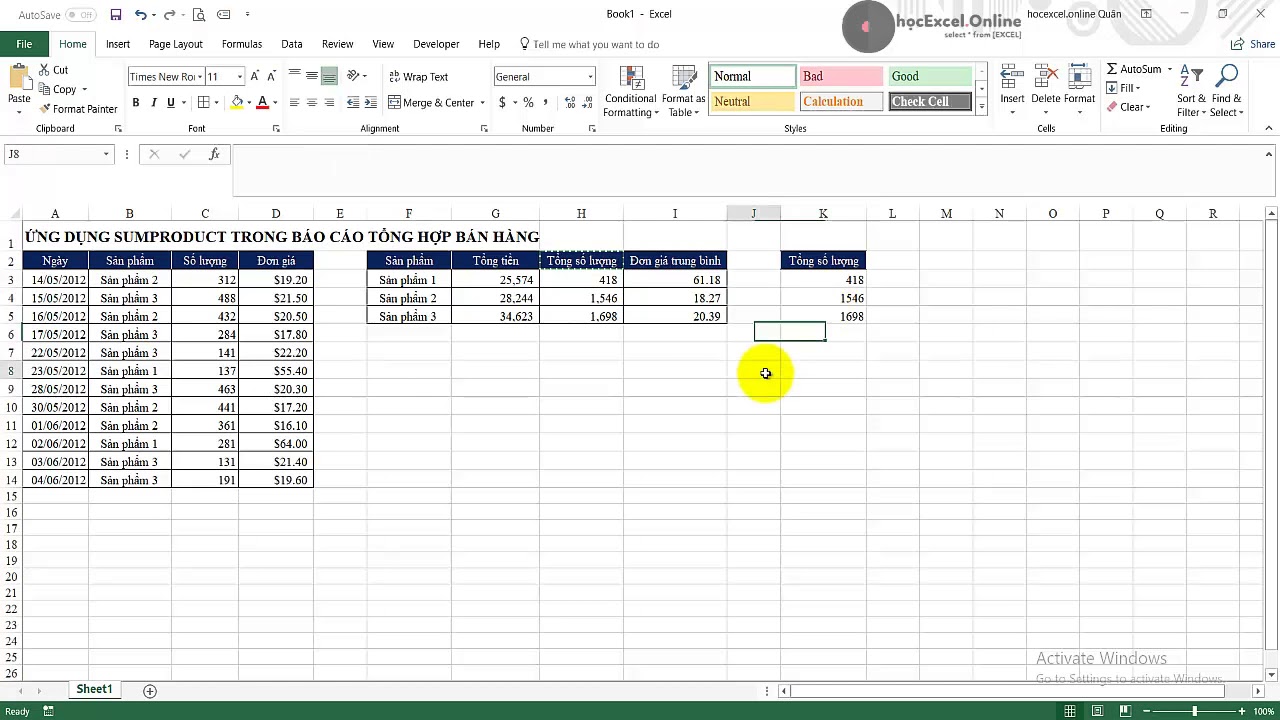The width and height of the screenshot is (1280, 720).
Task: Click the Percent Style number format icon
Action: (528, 103)
